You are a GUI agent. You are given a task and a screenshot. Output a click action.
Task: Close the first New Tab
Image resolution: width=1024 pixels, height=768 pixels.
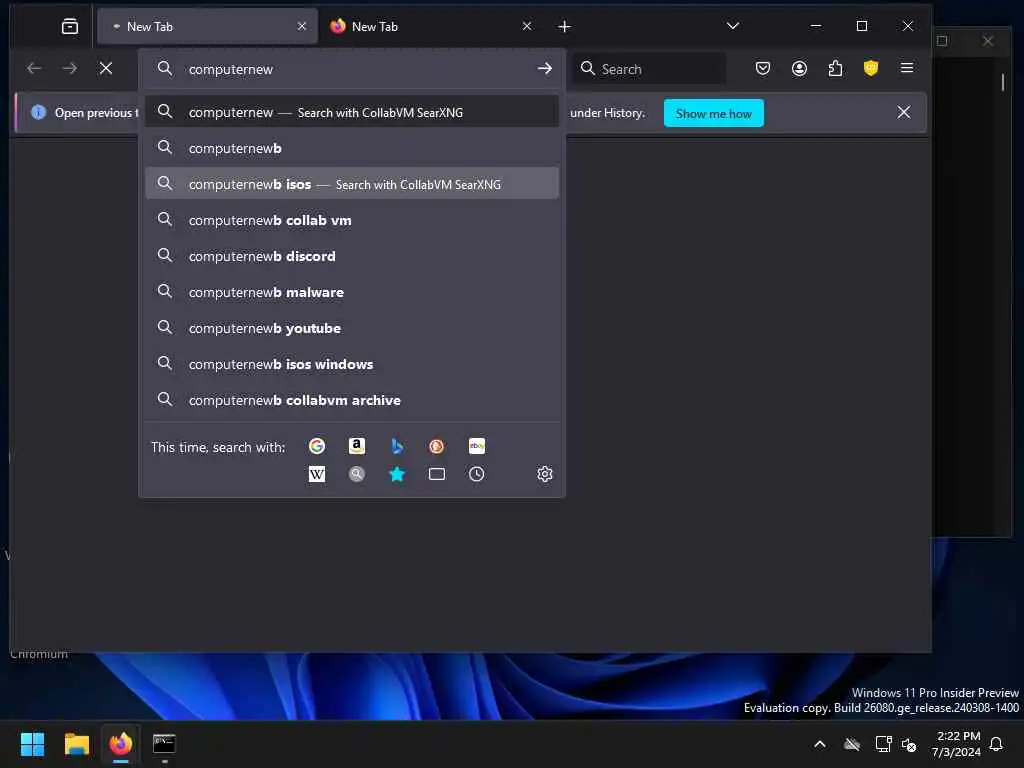[302, 26]
